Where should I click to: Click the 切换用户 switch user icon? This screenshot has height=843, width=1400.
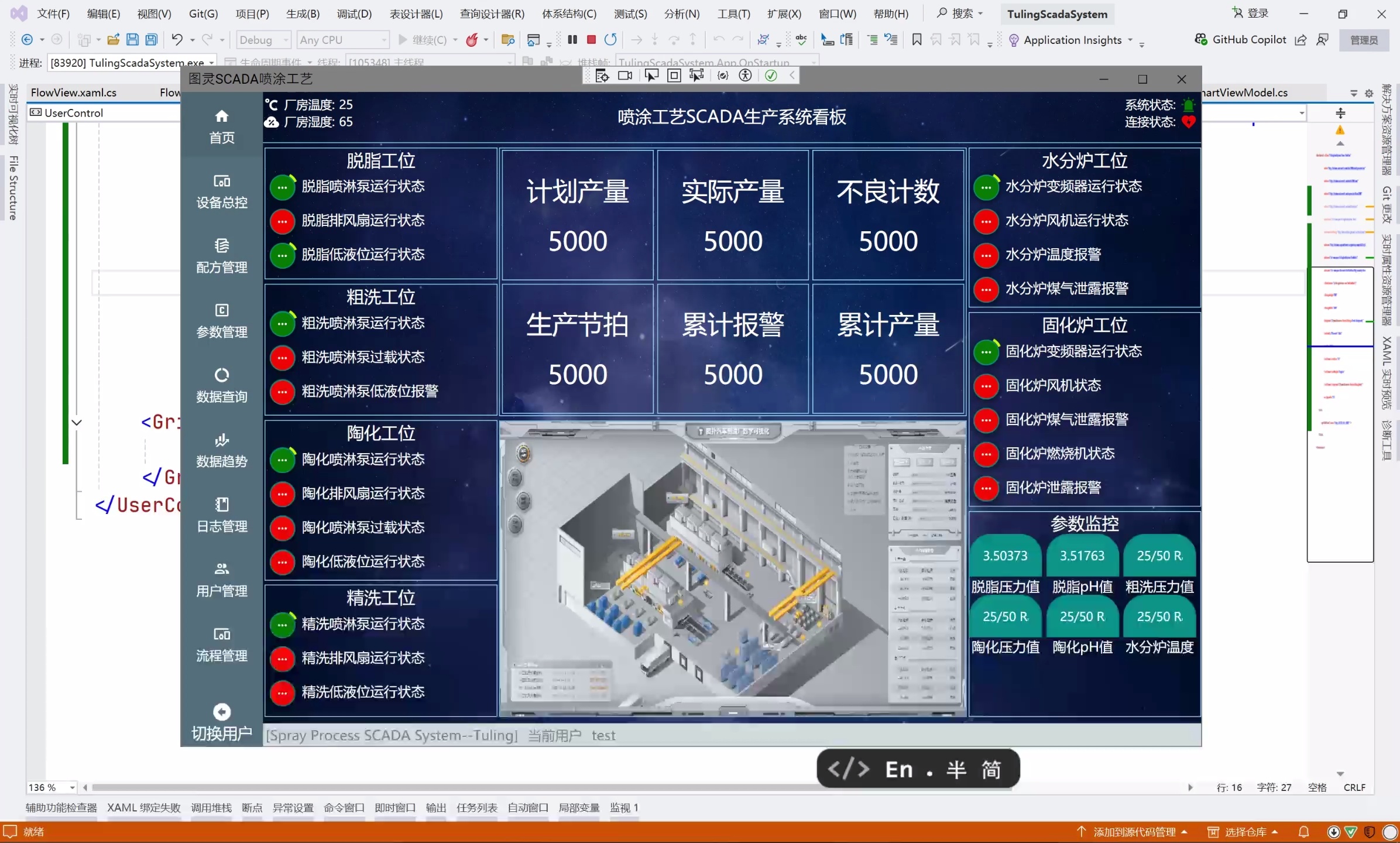222,712
